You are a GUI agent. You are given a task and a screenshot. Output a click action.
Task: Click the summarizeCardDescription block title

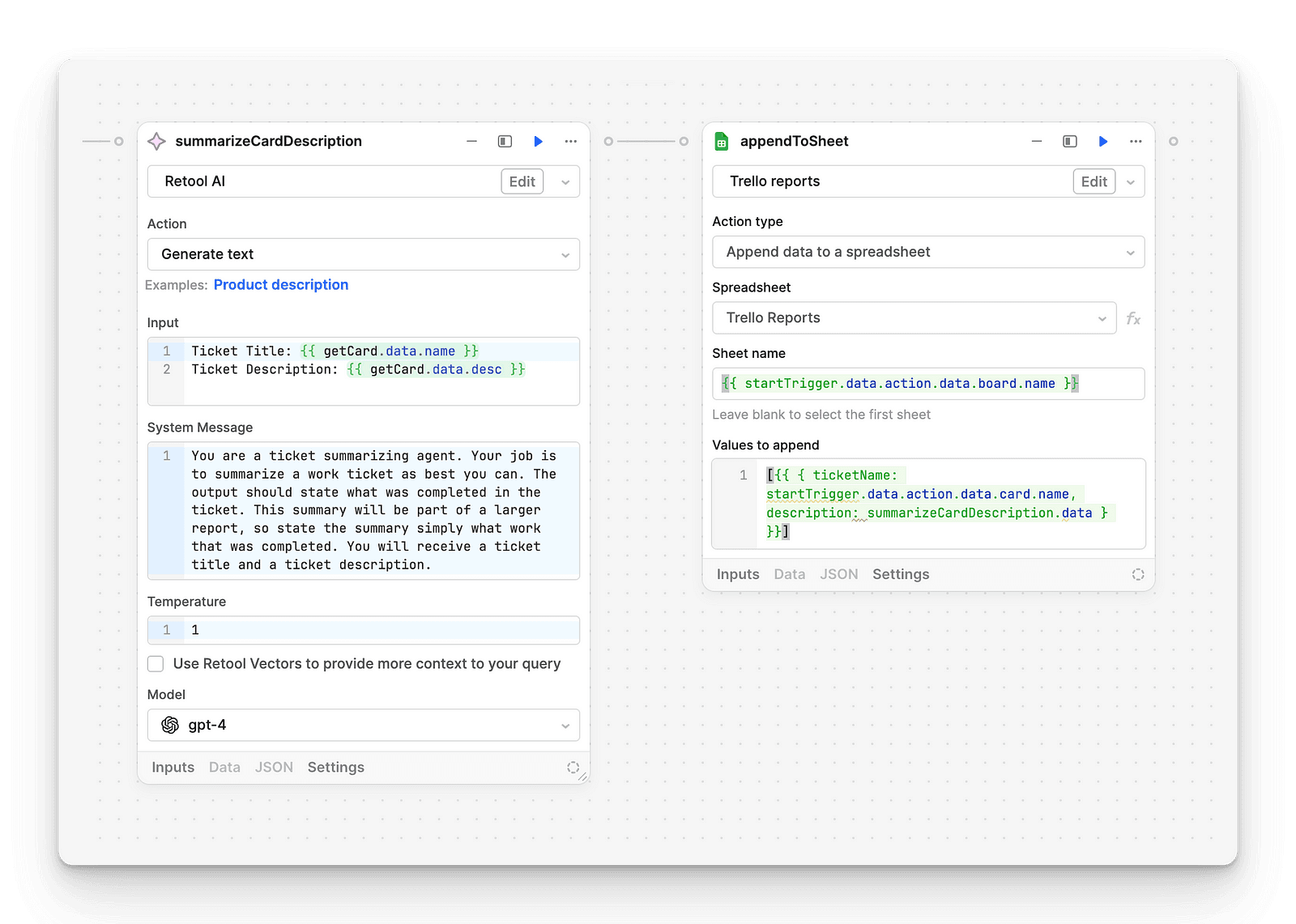pyautogui.click(x=269, y=141)
